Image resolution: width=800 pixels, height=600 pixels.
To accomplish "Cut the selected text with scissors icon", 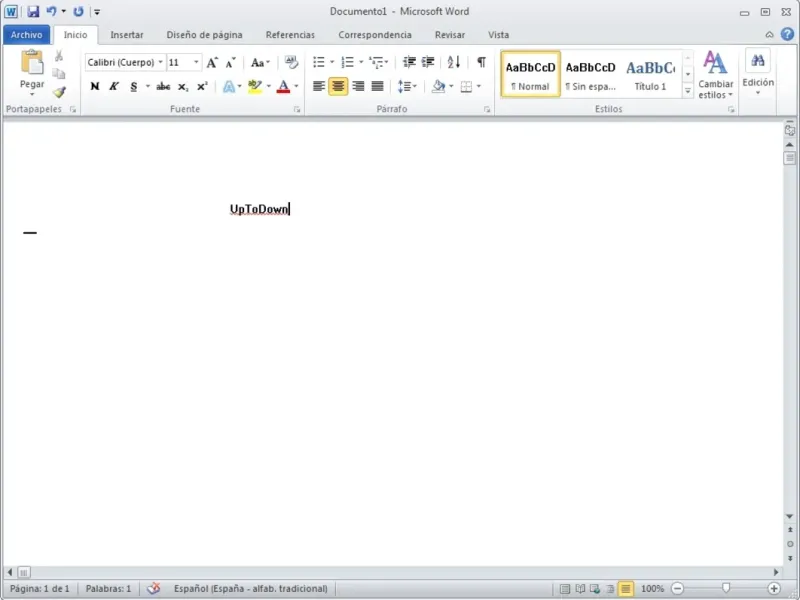I will tap(59, 56).
